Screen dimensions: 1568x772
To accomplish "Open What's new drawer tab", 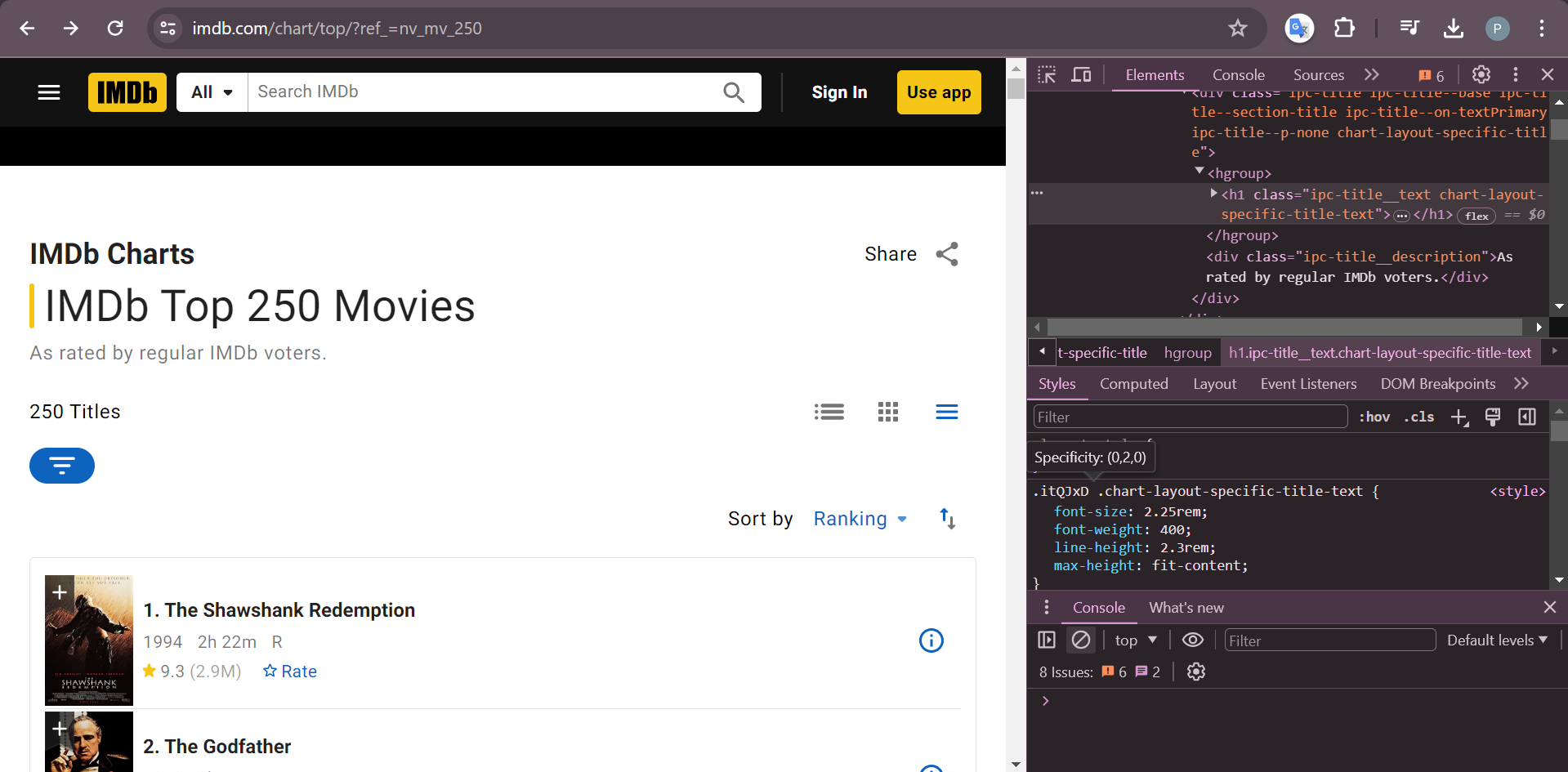I will (x=1186, y=608).
